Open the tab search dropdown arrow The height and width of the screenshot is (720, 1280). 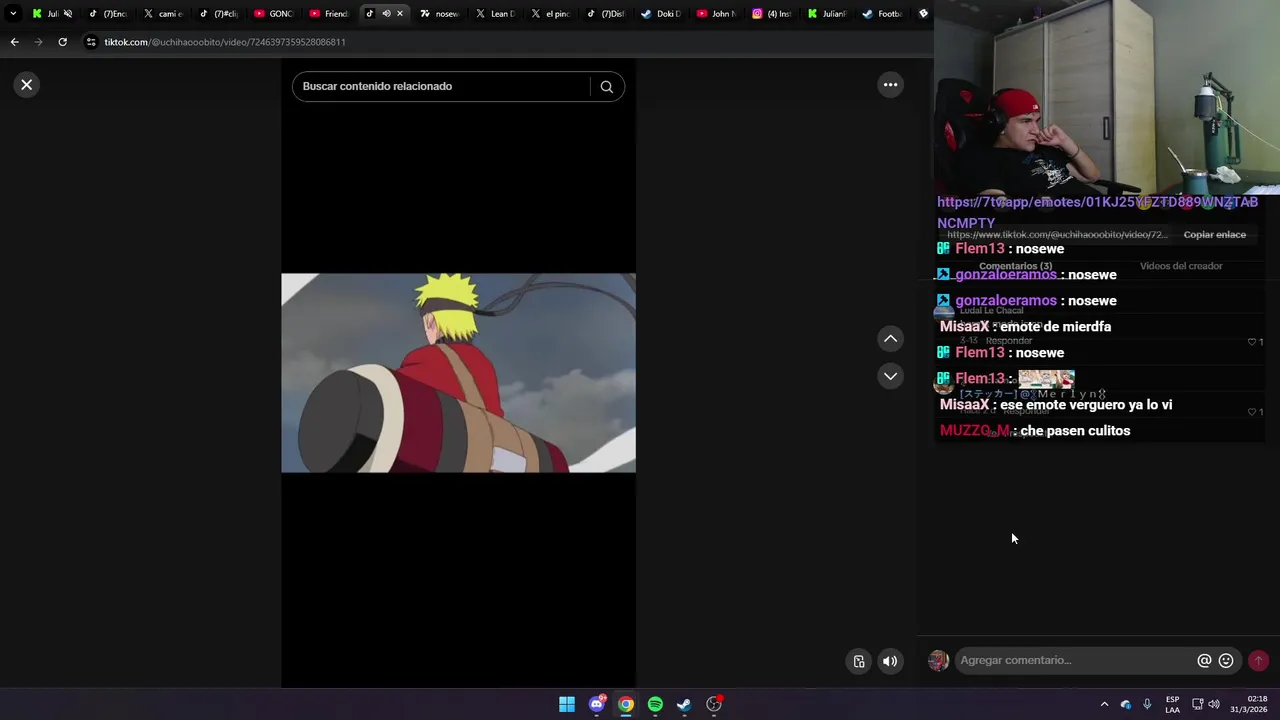[x=12, y=14]
